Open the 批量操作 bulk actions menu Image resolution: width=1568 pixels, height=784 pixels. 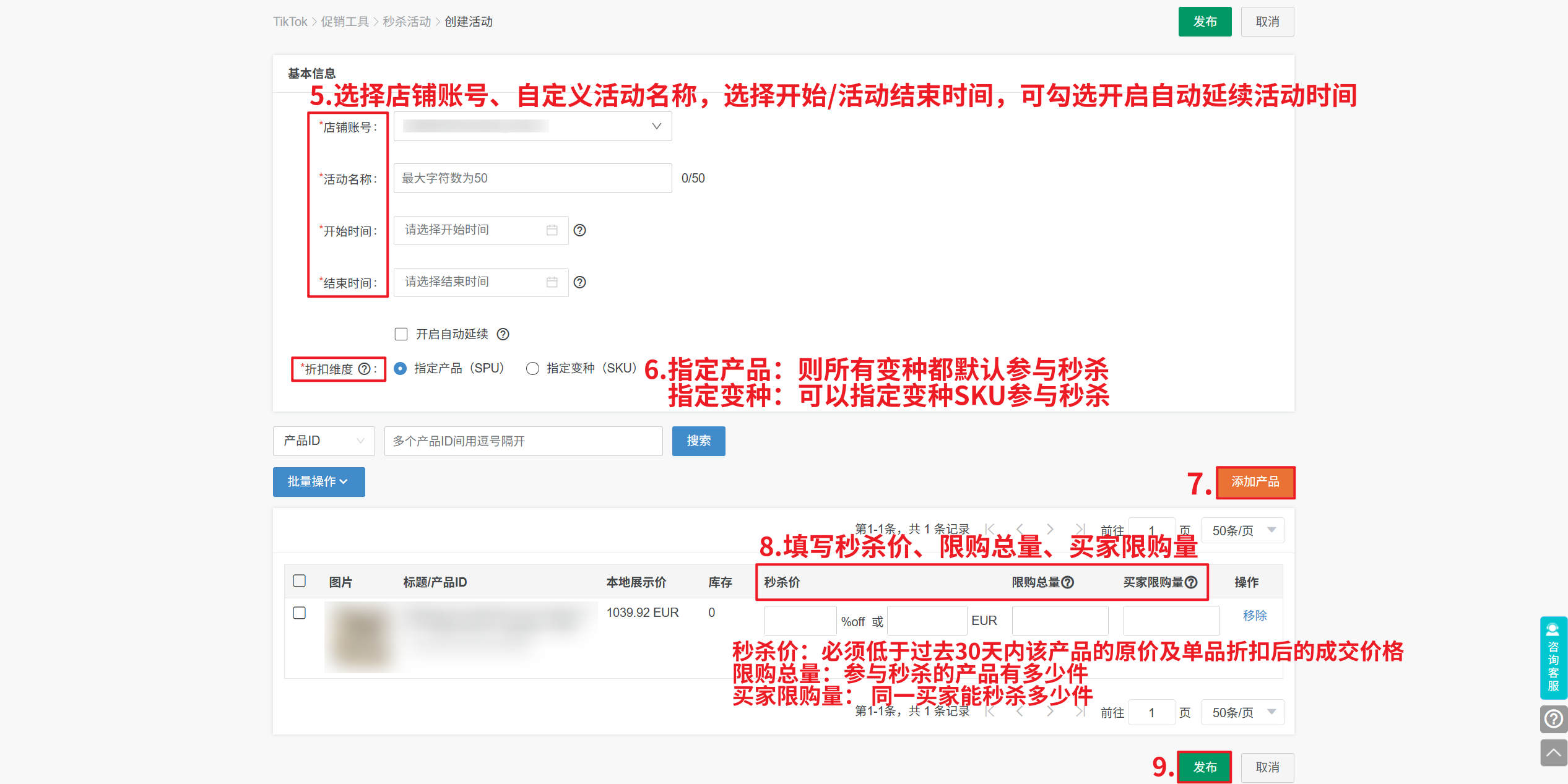coord(318,481)
